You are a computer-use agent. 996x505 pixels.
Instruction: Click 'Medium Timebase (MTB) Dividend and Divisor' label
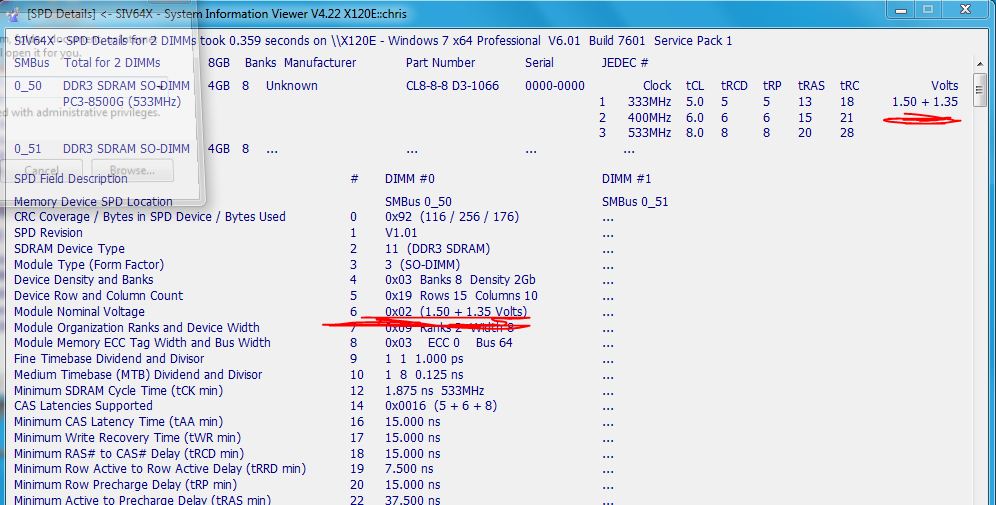tap(138, 375)
